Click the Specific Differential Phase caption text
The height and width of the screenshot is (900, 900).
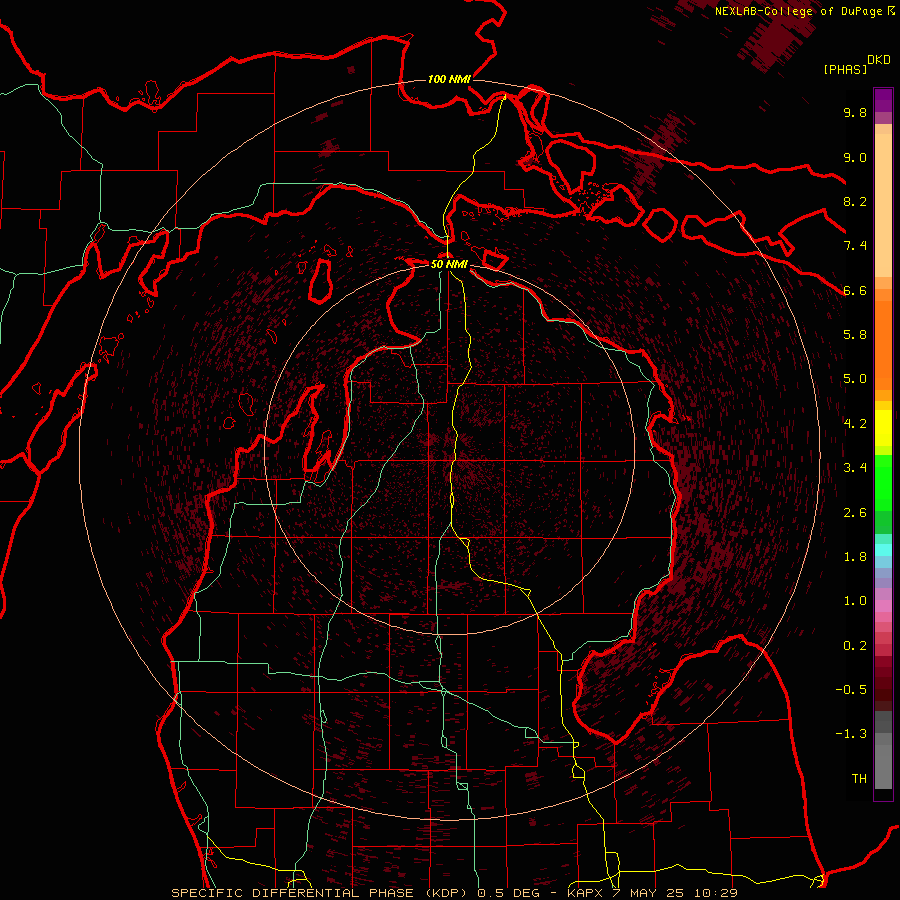454,893
